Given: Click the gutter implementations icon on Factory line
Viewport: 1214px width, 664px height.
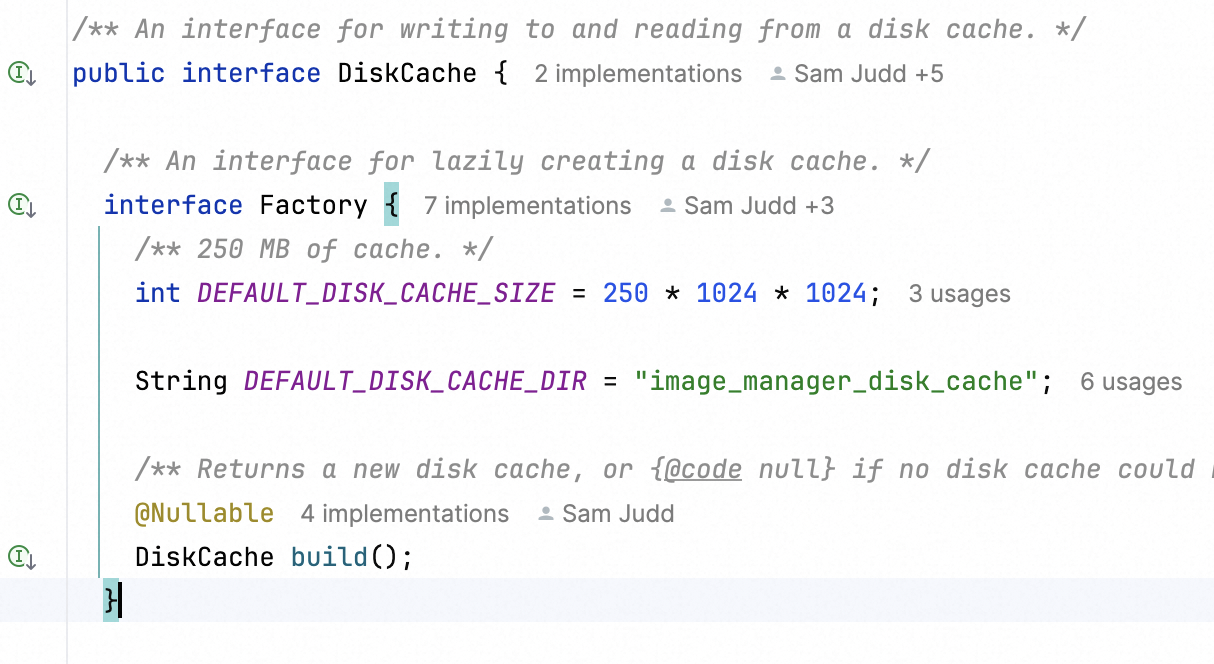Looking at the screenshot, I should click(21, 206).
